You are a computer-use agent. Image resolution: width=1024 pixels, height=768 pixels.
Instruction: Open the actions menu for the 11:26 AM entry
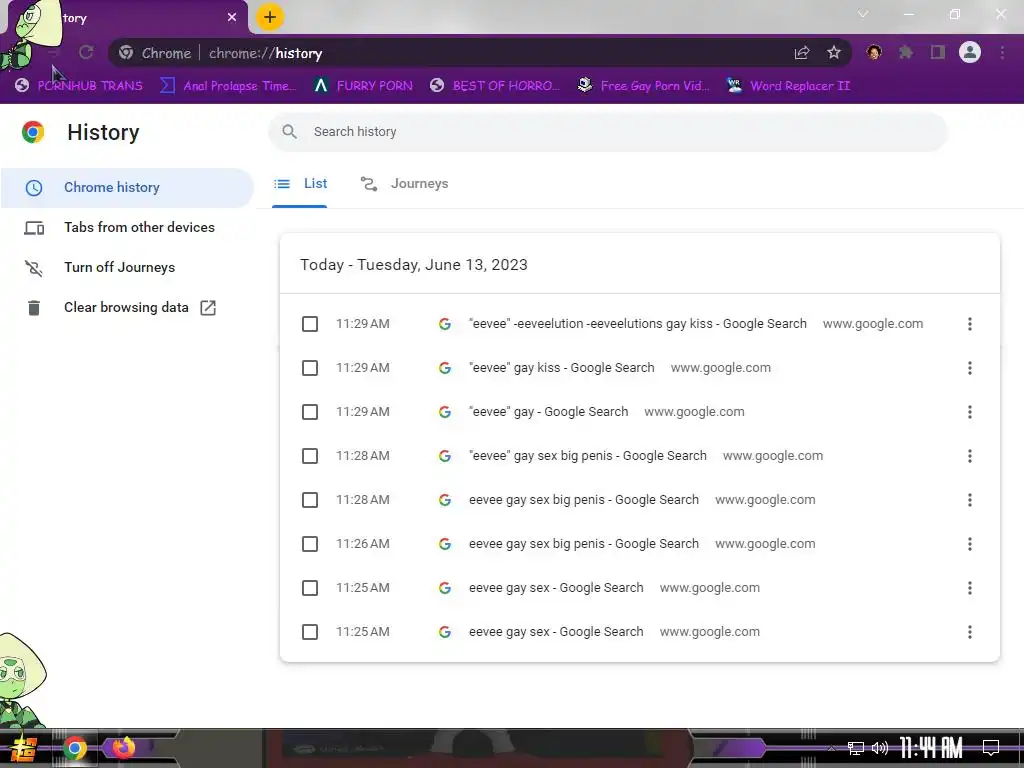point(970,544)
